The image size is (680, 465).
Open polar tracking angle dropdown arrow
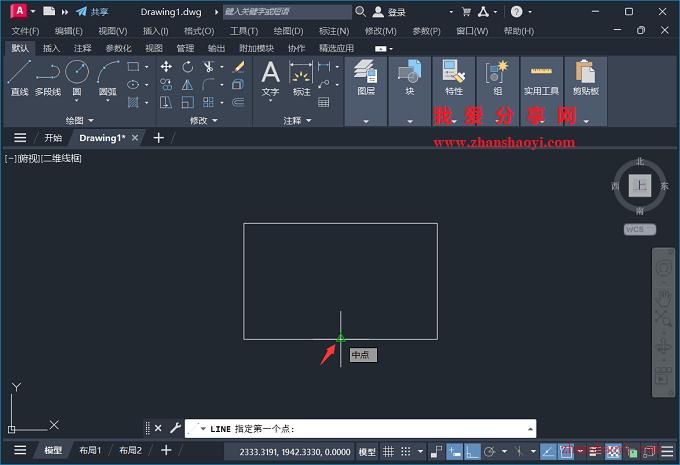(504, 452)
